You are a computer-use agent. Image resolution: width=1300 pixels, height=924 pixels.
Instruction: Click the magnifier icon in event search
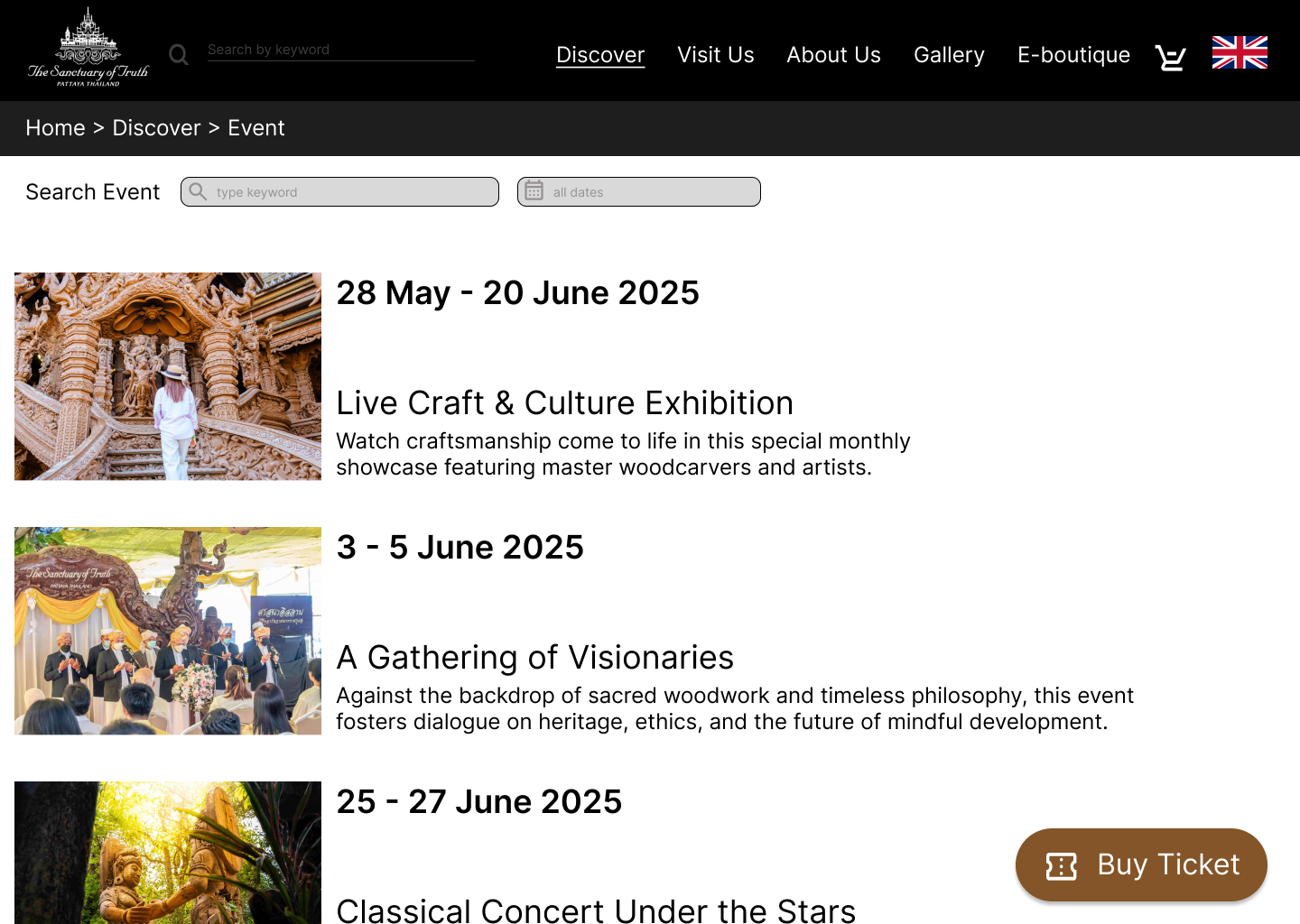click(x=198, y=191)
